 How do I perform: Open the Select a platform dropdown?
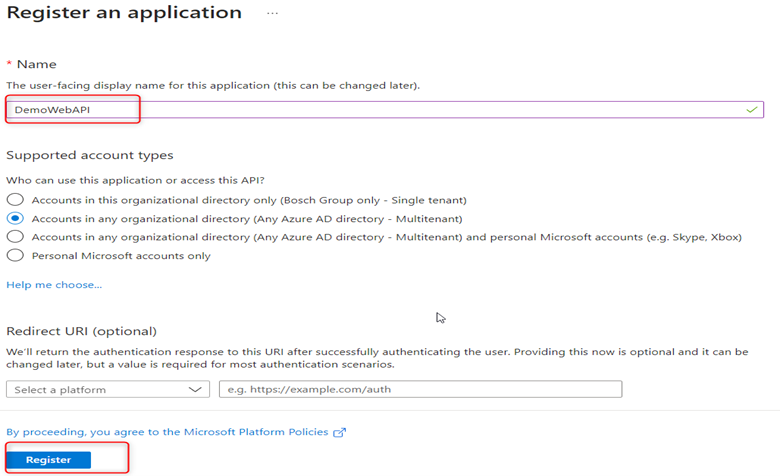[108, 389]
